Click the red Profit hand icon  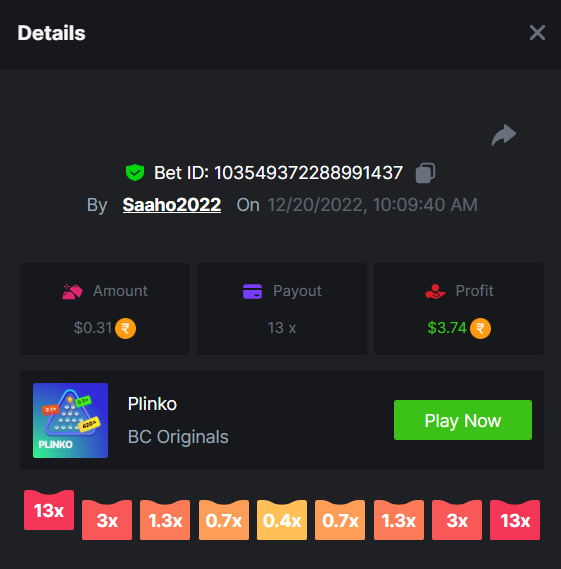(x=435, y=291)
